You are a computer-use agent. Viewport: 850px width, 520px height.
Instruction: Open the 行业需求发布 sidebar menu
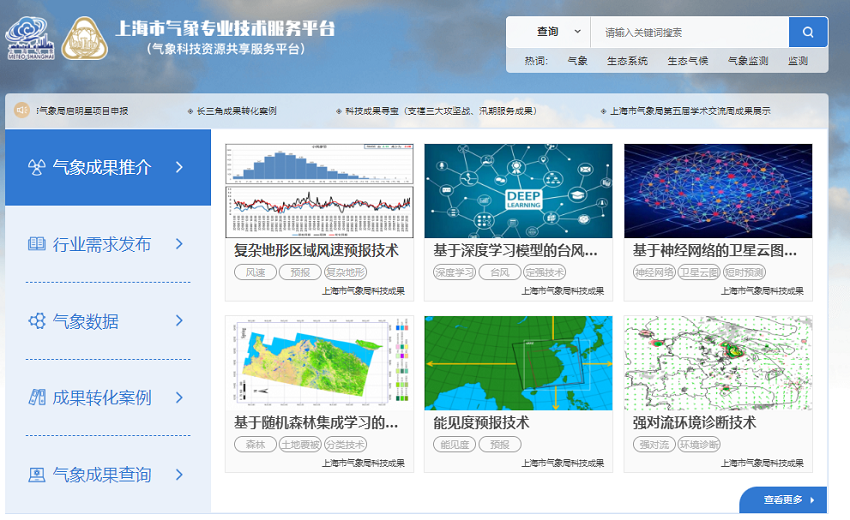point(108,244)
